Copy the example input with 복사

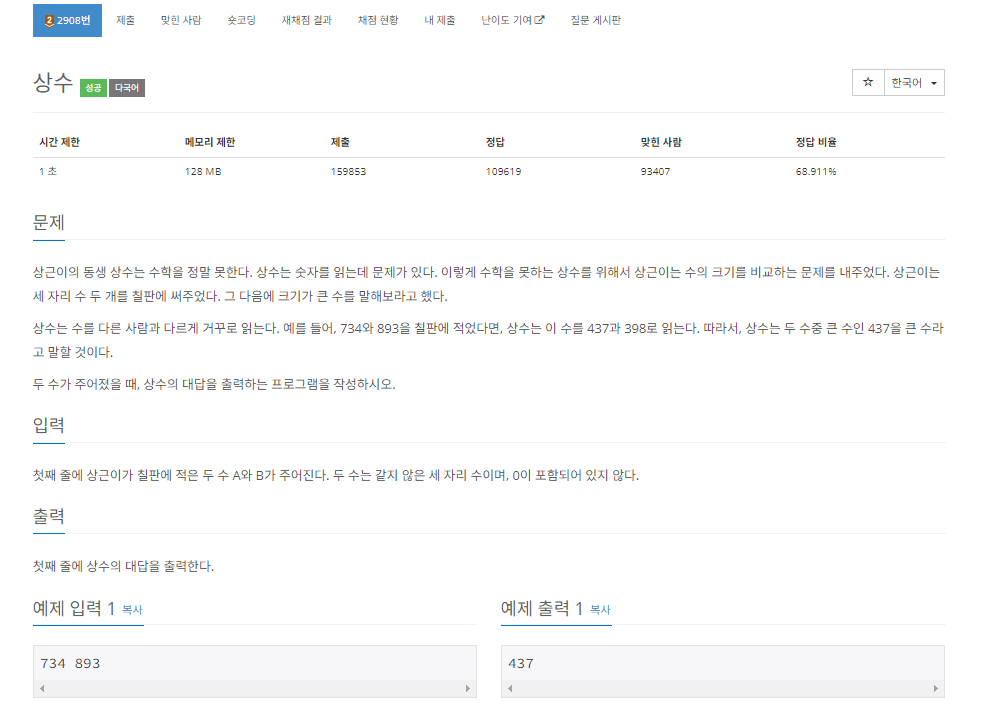coord(132,610)
